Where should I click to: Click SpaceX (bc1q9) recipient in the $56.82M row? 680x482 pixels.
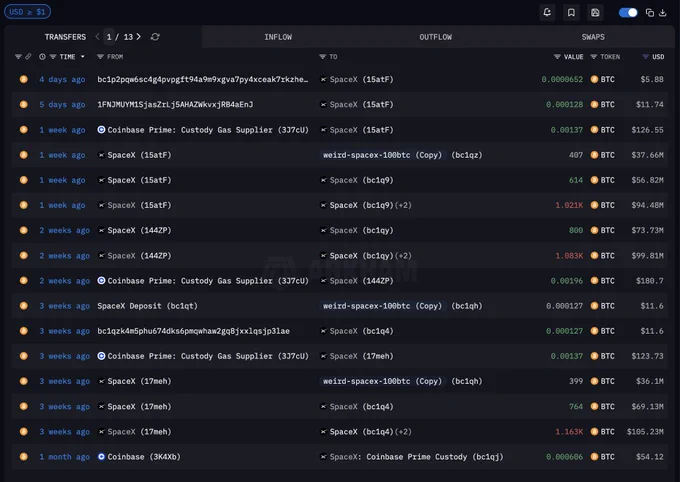(x=357, y=180)
